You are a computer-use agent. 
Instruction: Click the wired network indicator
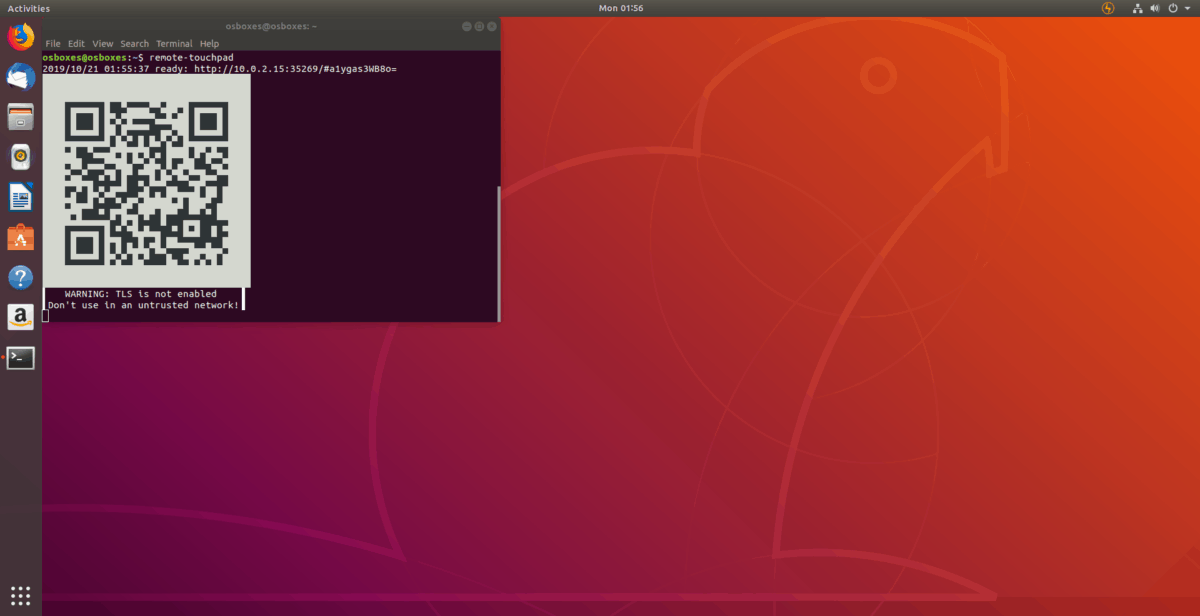(1137, 8)
